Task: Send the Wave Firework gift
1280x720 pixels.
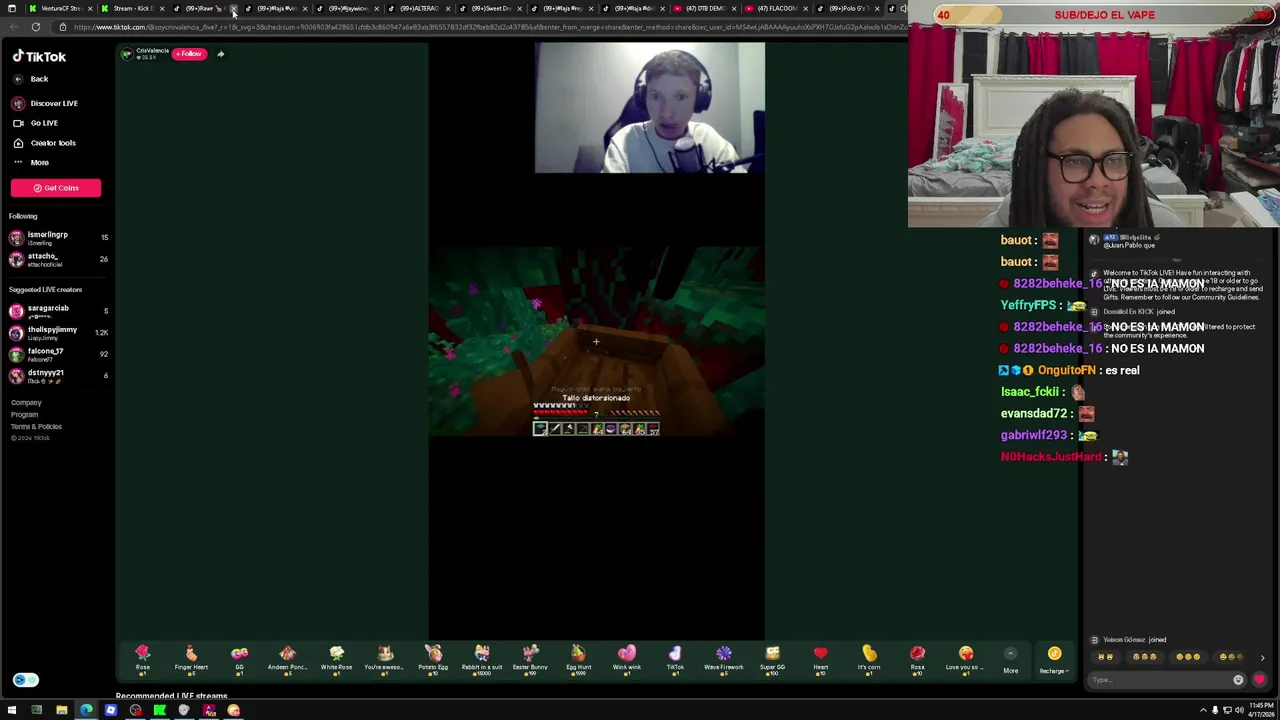Action: point(724,659)
